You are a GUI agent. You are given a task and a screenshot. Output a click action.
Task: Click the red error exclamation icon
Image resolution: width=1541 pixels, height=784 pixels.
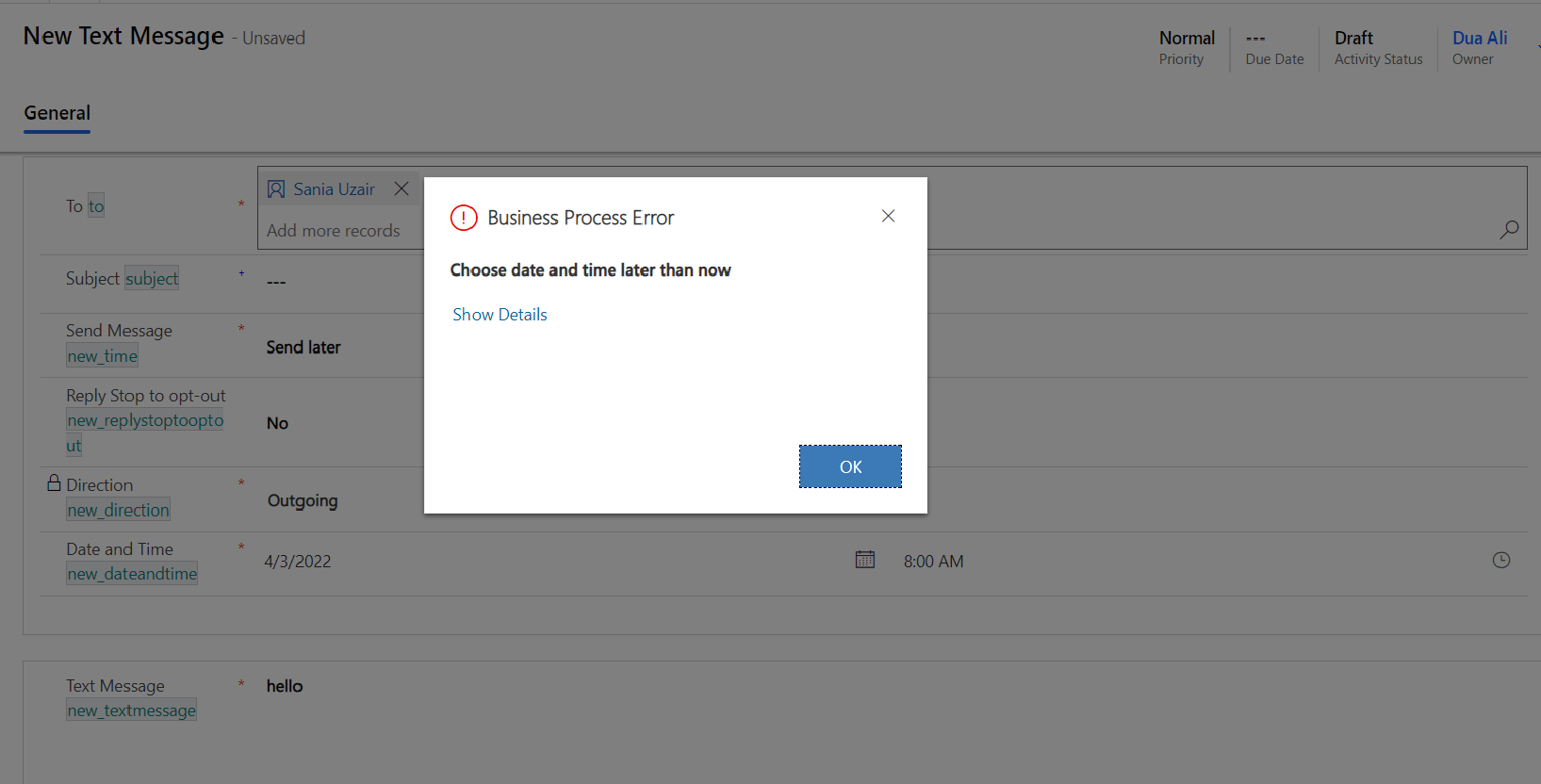(464, 218)
